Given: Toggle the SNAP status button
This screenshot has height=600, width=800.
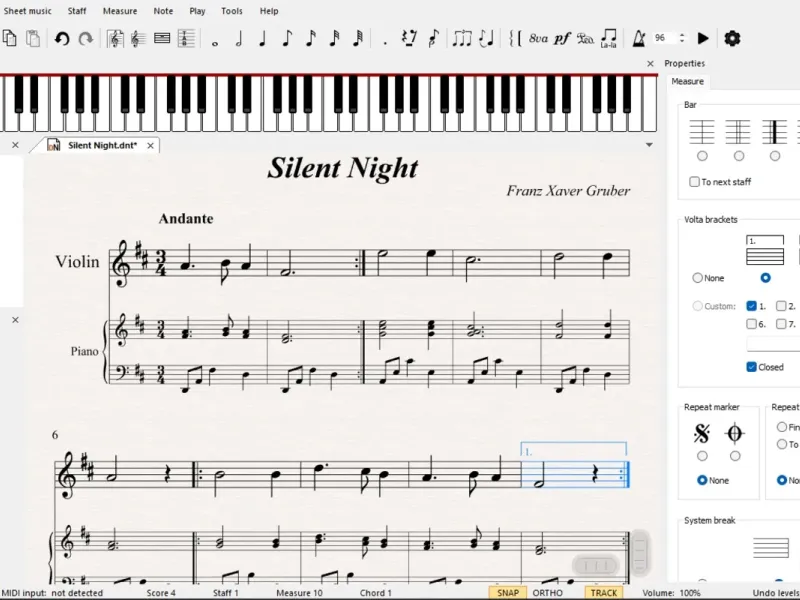Looking at the screenshot, I should click(508, 592).
